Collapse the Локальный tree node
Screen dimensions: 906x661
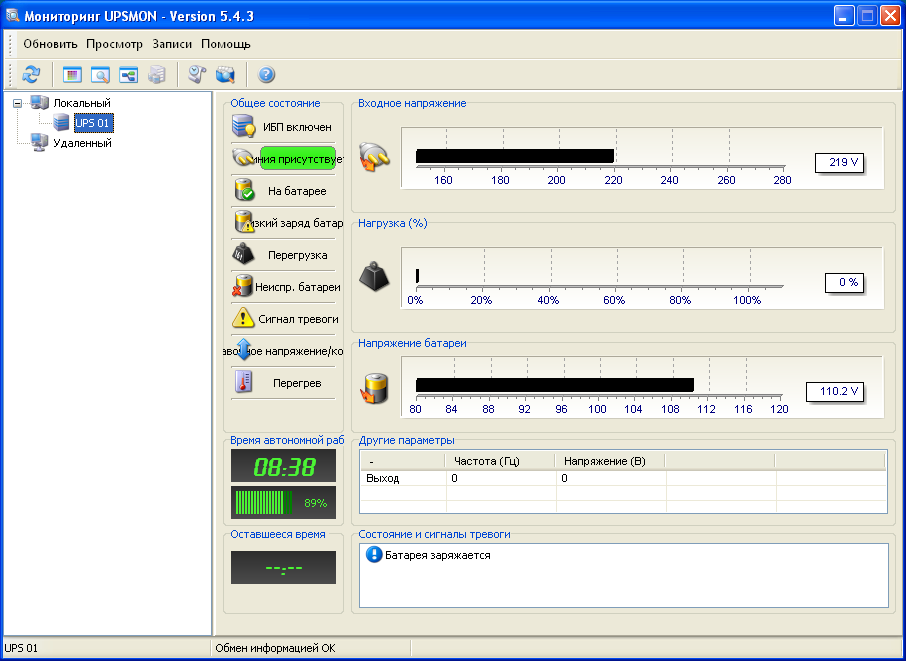(x=17, y=103)
